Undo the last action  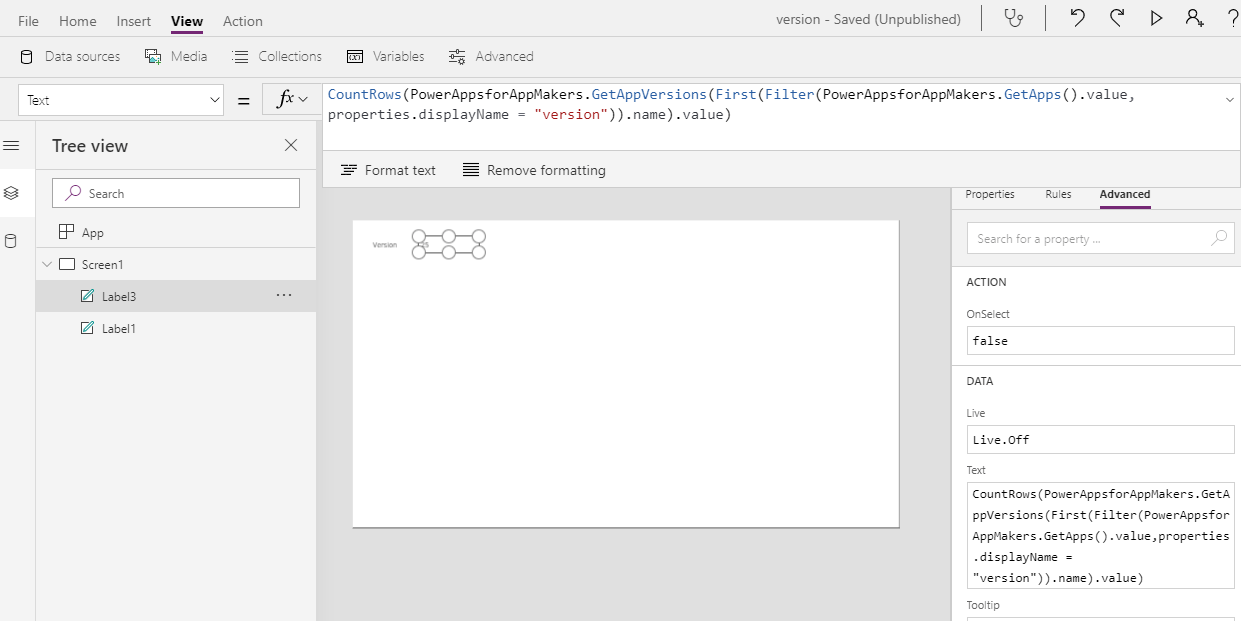point(1077,18)
